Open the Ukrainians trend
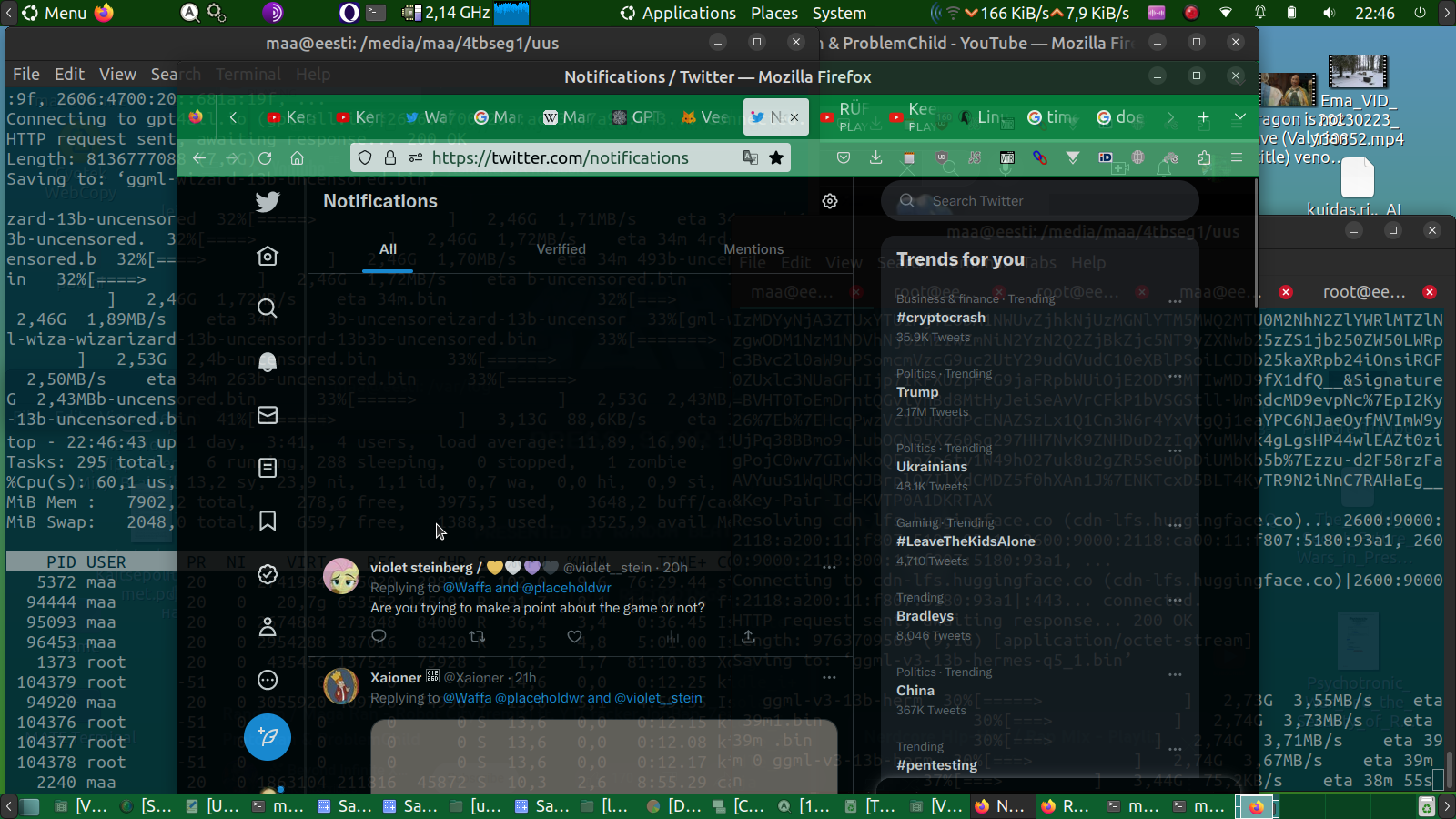Screen dimensions: 1456x819 click(x=932, y=467)
